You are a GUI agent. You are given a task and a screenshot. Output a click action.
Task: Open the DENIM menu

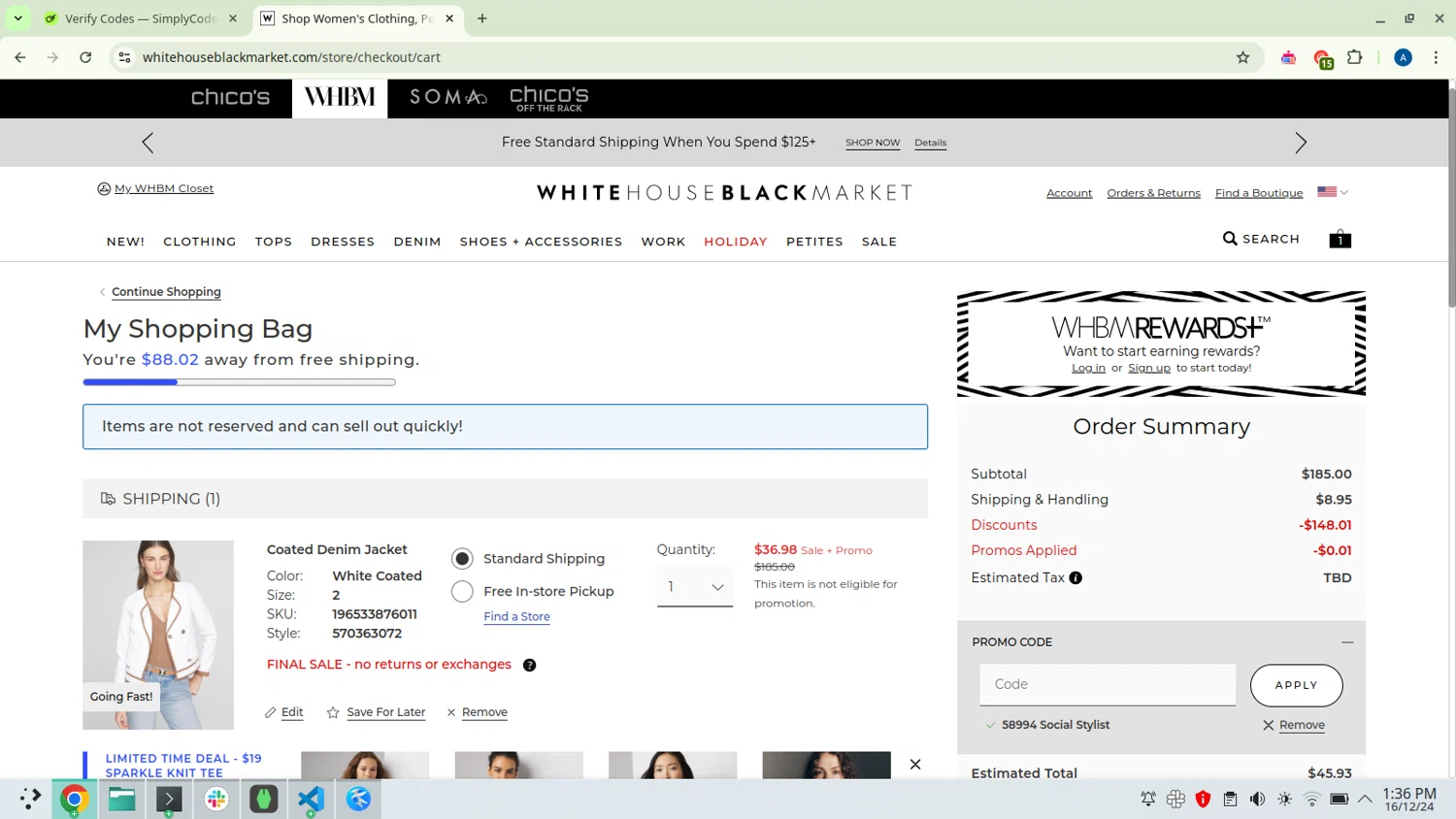(x=417, y=242)
